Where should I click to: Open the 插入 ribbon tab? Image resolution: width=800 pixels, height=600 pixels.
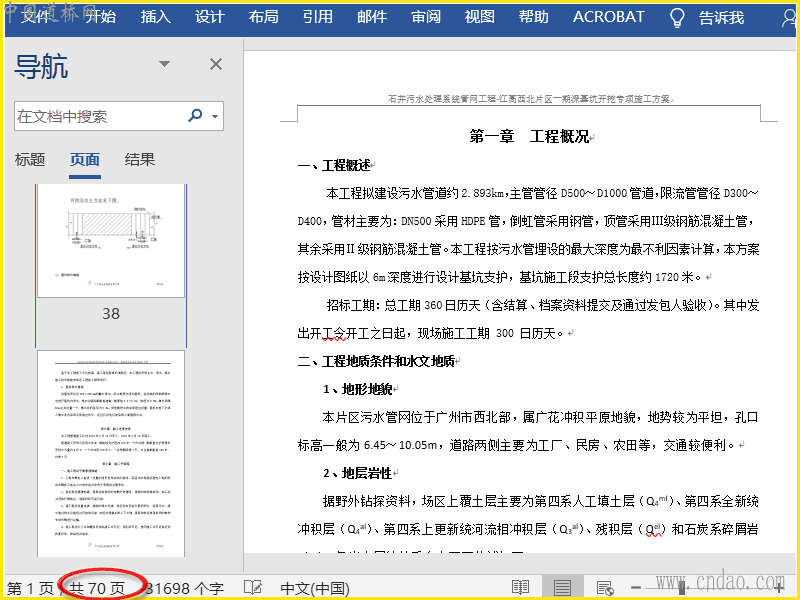tap(156, 17)
